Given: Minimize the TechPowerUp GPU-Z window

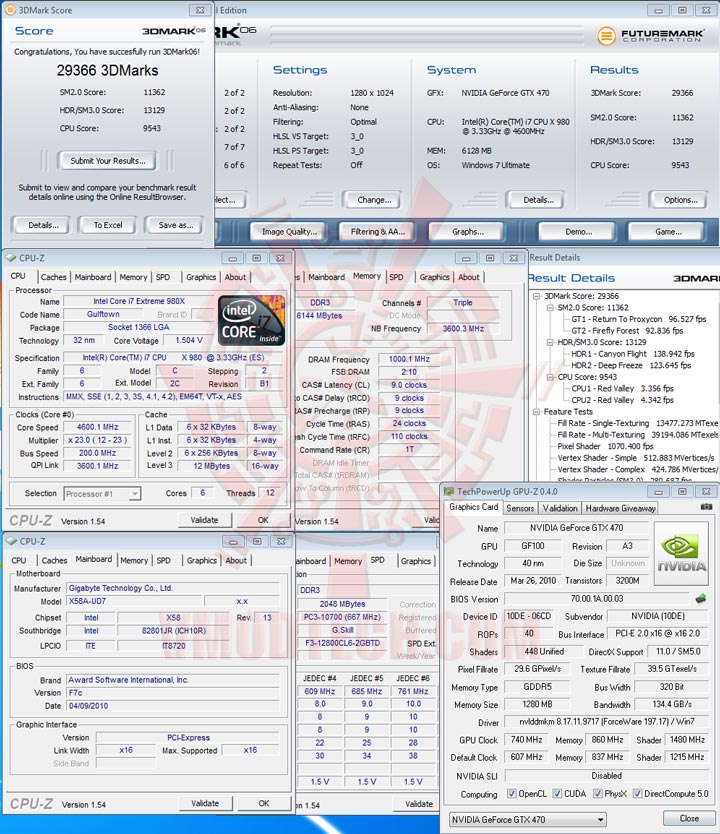Looking at the screenshot, I should (x=658, y=491).
